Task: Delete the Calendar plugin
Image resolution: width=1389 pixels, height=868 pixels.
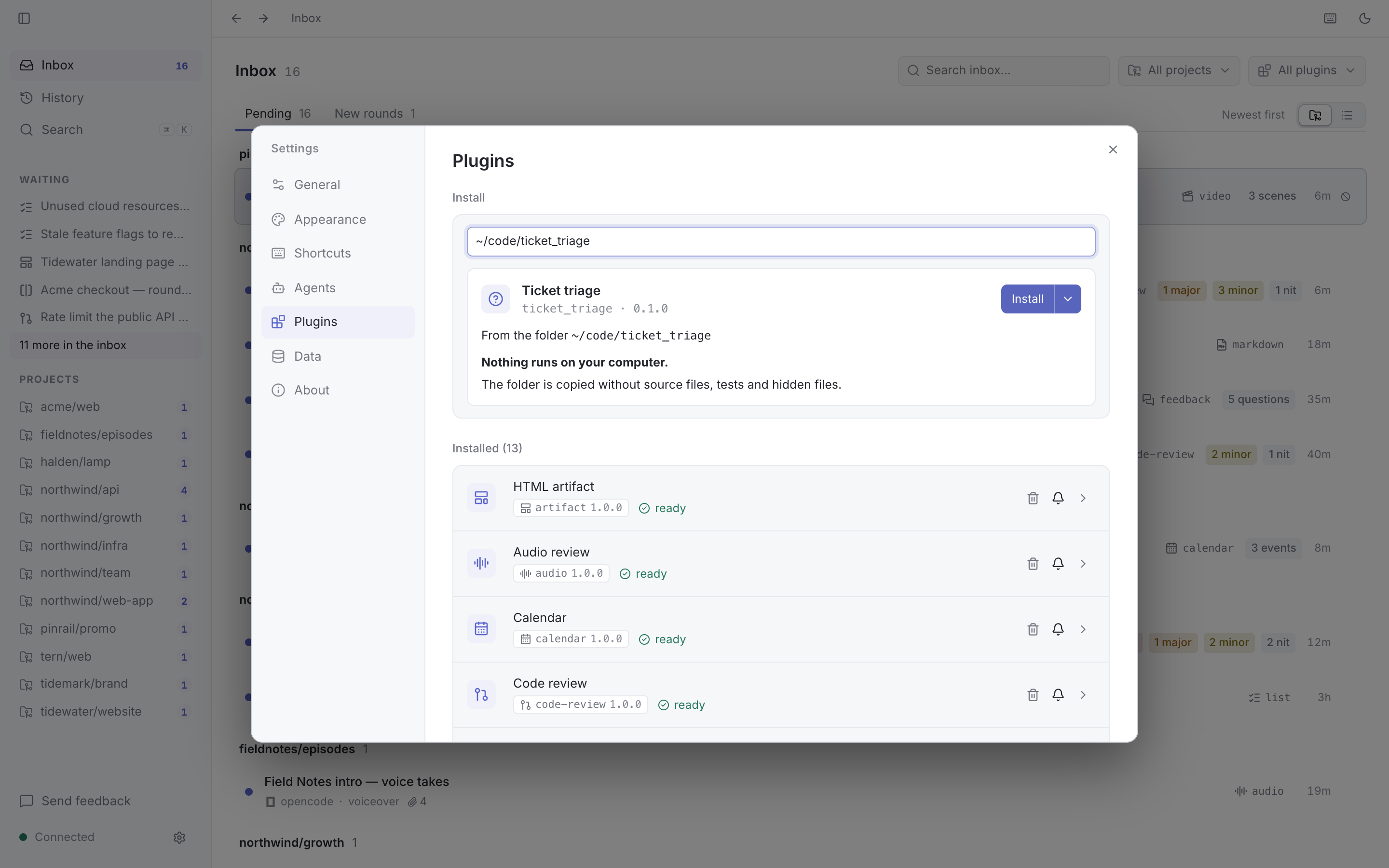Action: coord(1033,629)
